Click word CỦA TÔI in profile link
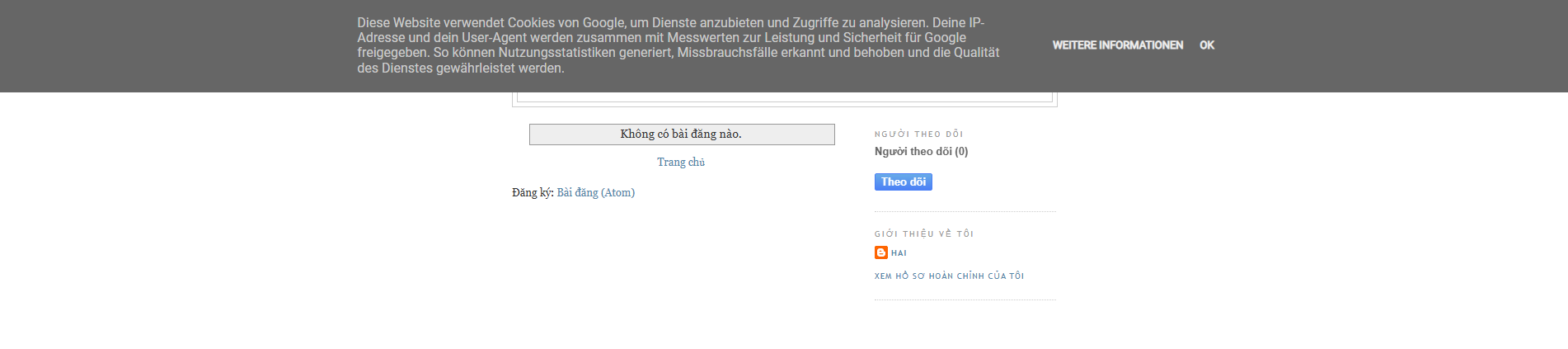The height and width of the screenshot is (349, 1568). [1006, 276]
